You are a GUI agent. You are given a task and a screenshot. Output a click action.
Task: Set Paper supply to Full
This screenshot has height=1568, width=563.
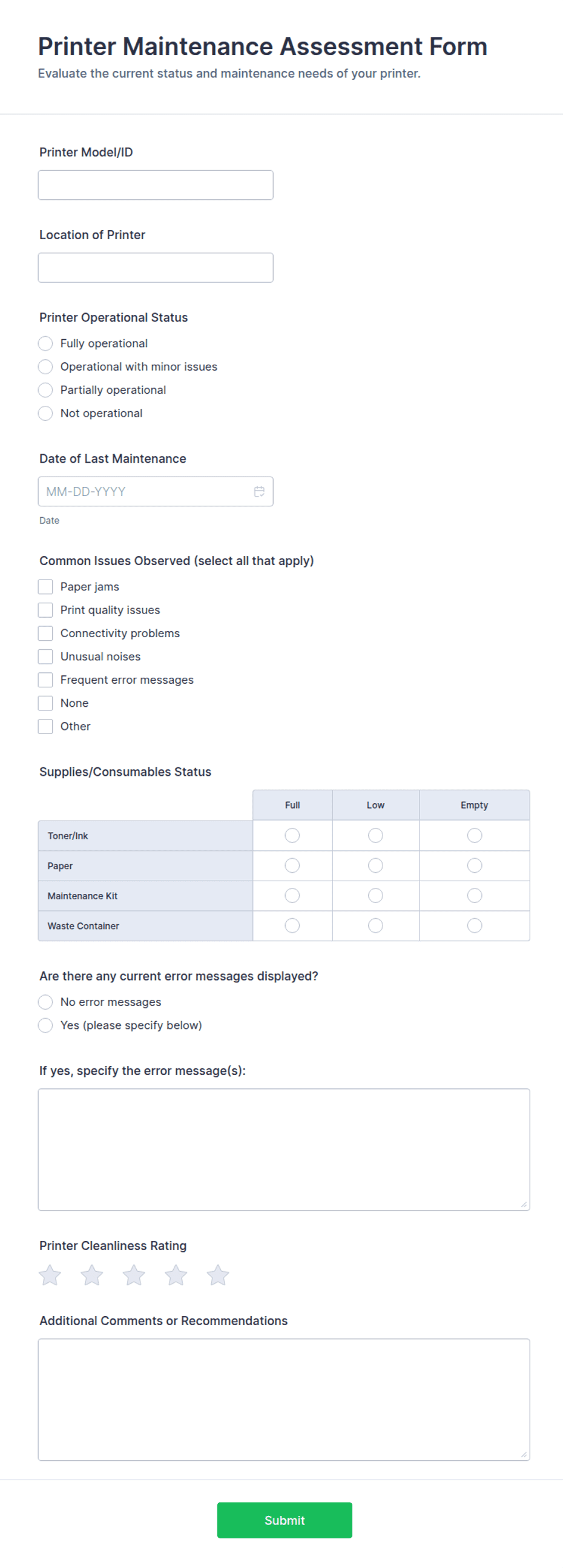click(292, 865)
